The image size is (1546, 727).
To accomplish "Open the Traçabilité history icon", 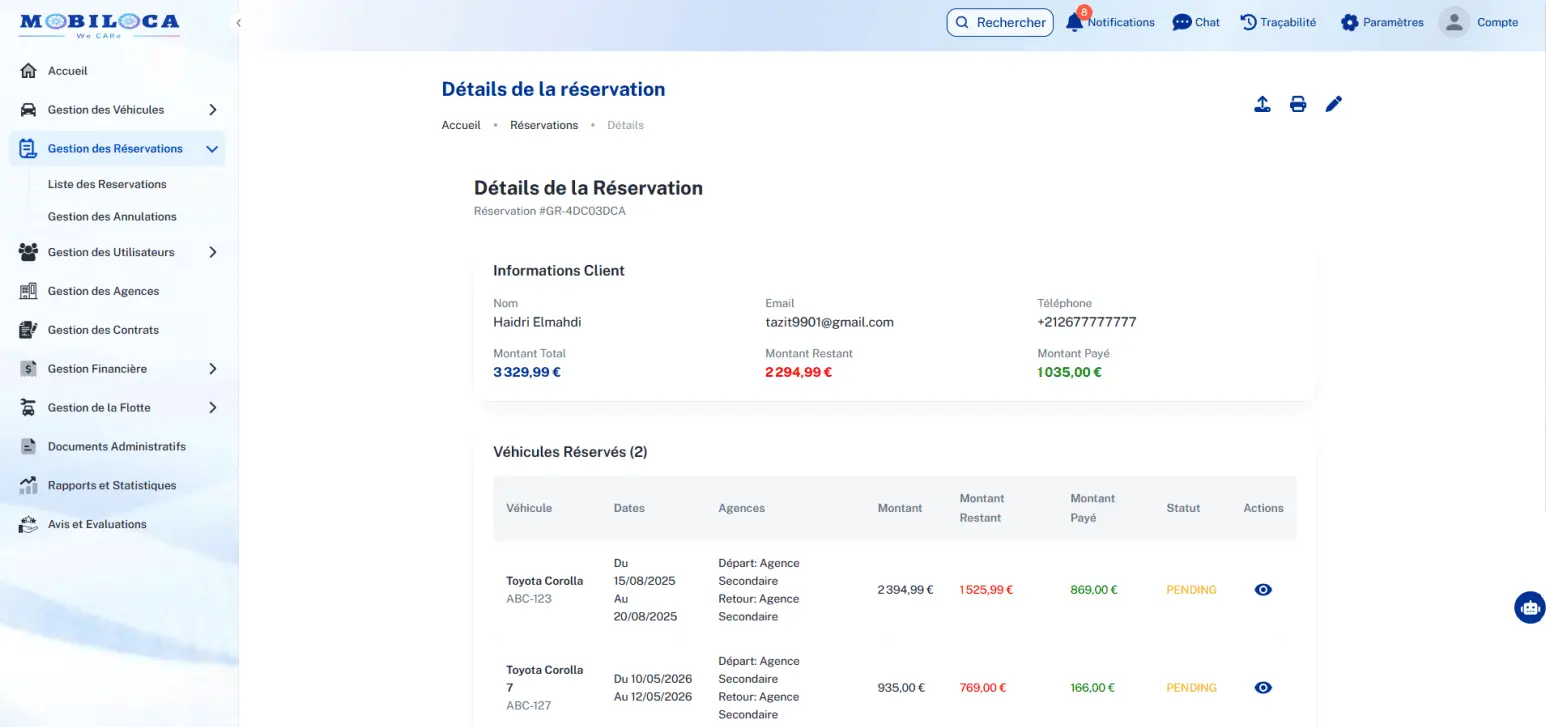I will (x=1248, y=22).
